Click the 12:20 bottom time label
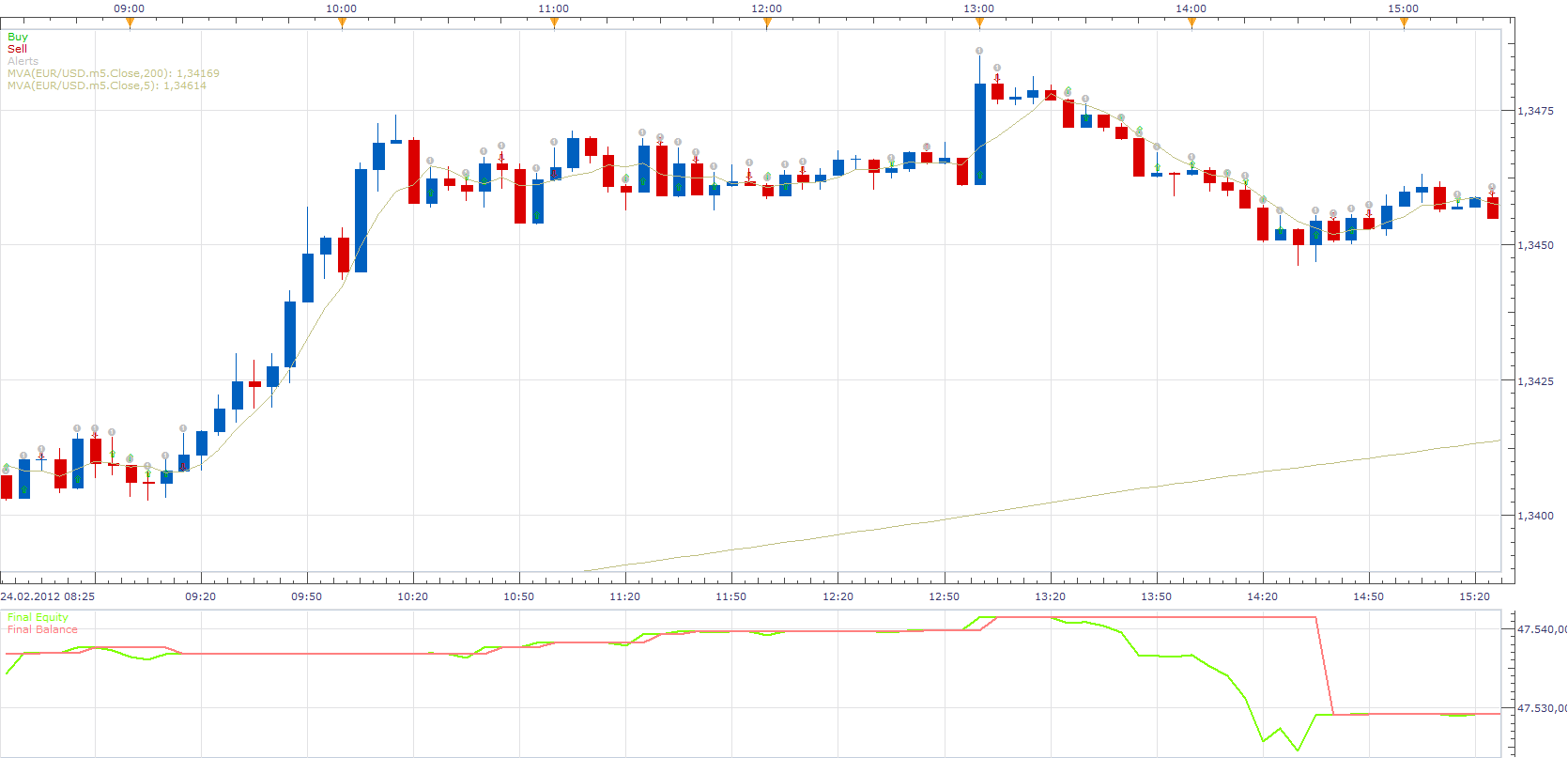This screenshot has width=1568, height=758. click(x=838, y=596)
